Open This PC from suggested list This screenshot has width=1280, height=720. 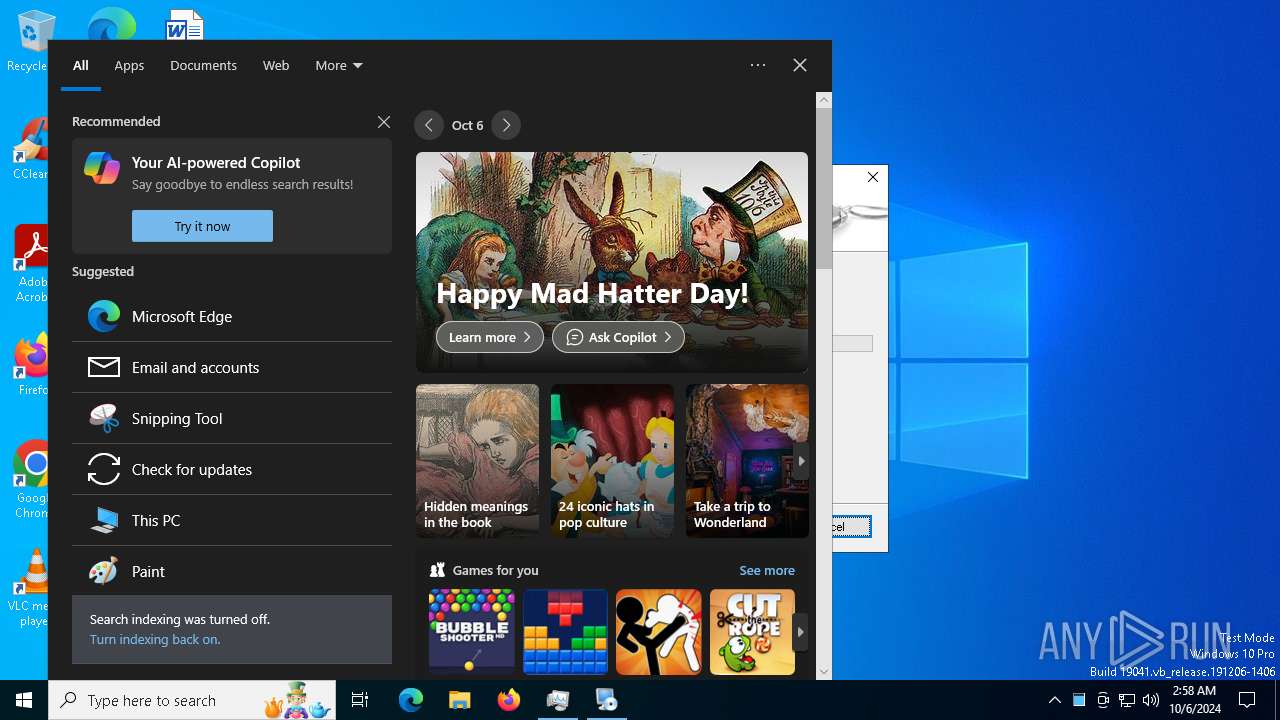232,520
